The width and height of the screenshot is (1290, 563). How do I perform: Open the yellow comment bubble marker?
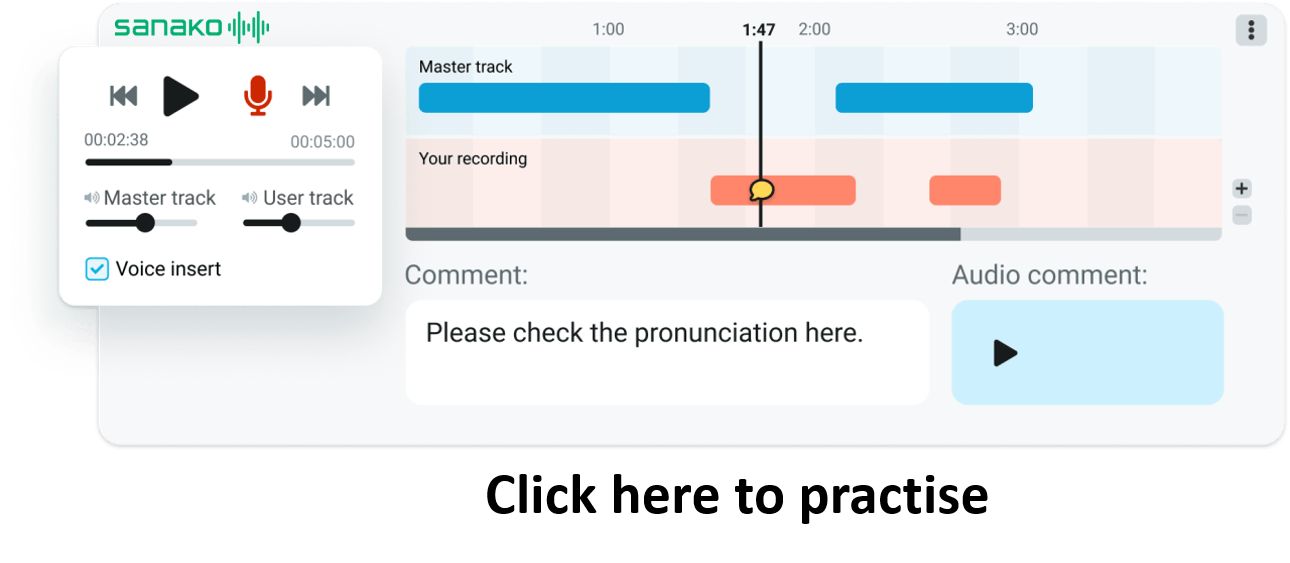pos(762,189)
